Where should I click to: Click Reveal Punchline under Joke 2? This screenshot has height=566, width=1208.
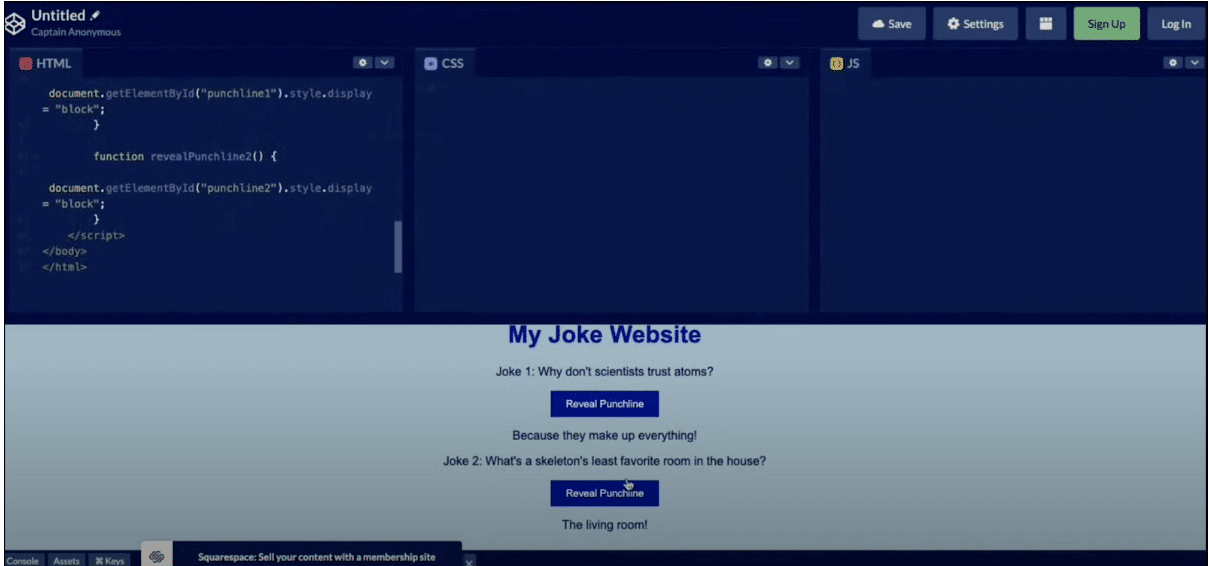click(604, 493)
